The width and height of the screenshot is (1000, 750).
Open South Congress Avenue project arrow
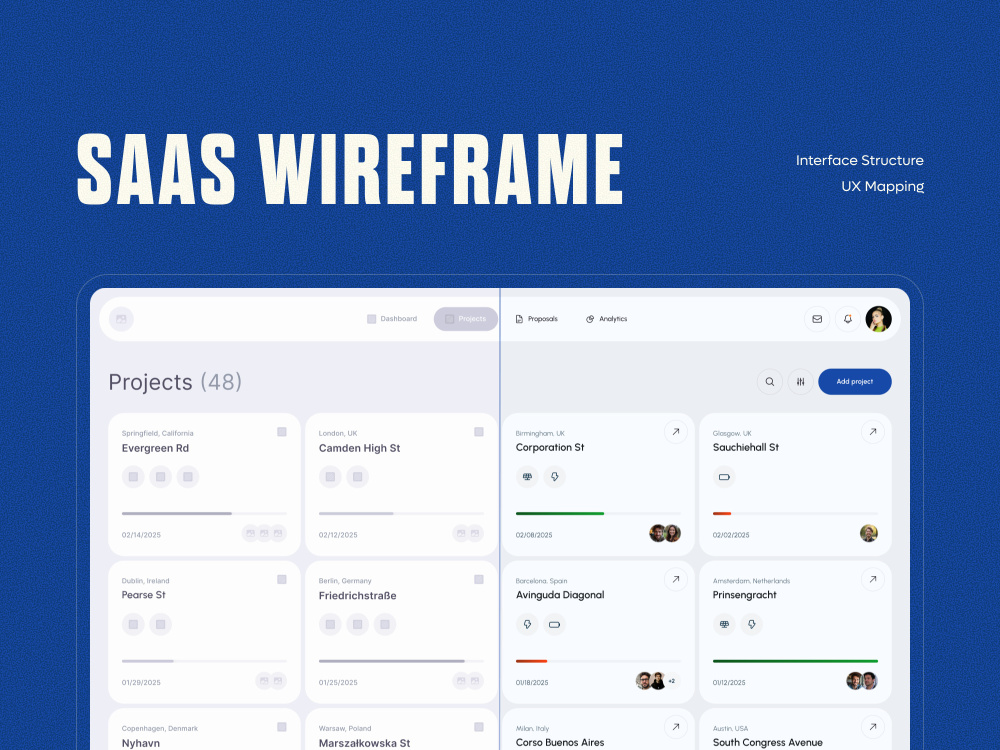point(872,726)
